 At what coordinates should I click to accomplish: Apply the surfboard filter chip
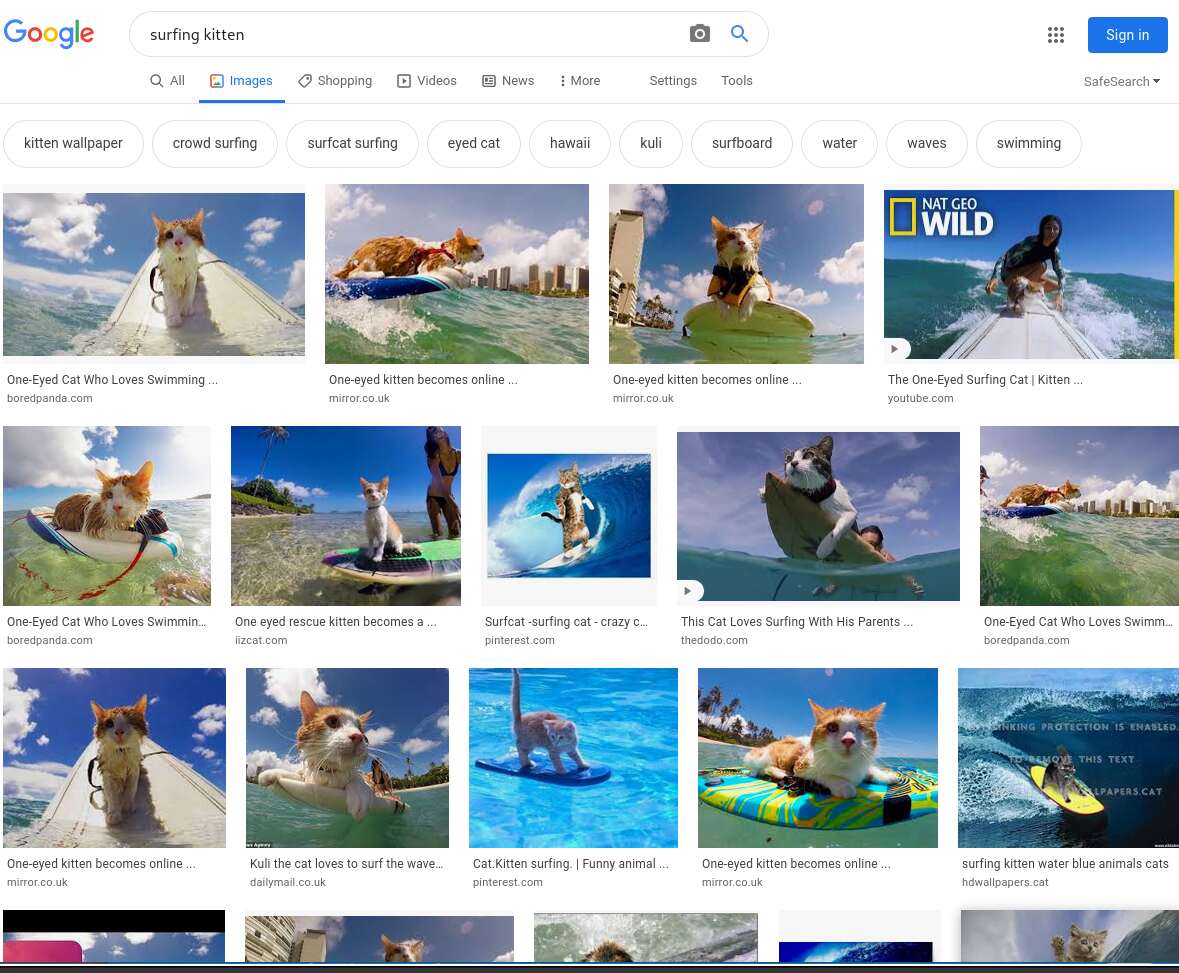coord(742,144)
